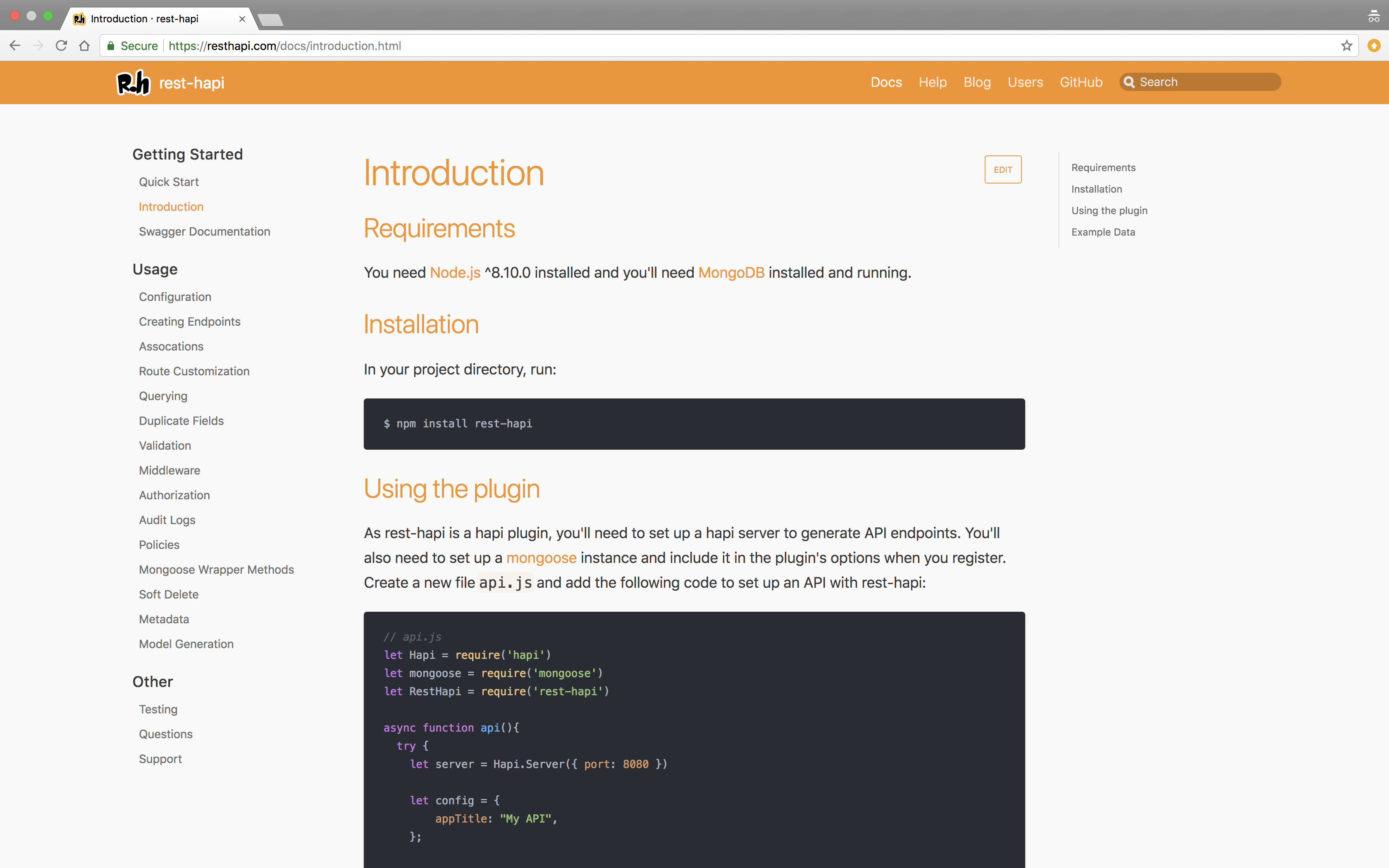Click the orange extension icon

click(1374, 46)
